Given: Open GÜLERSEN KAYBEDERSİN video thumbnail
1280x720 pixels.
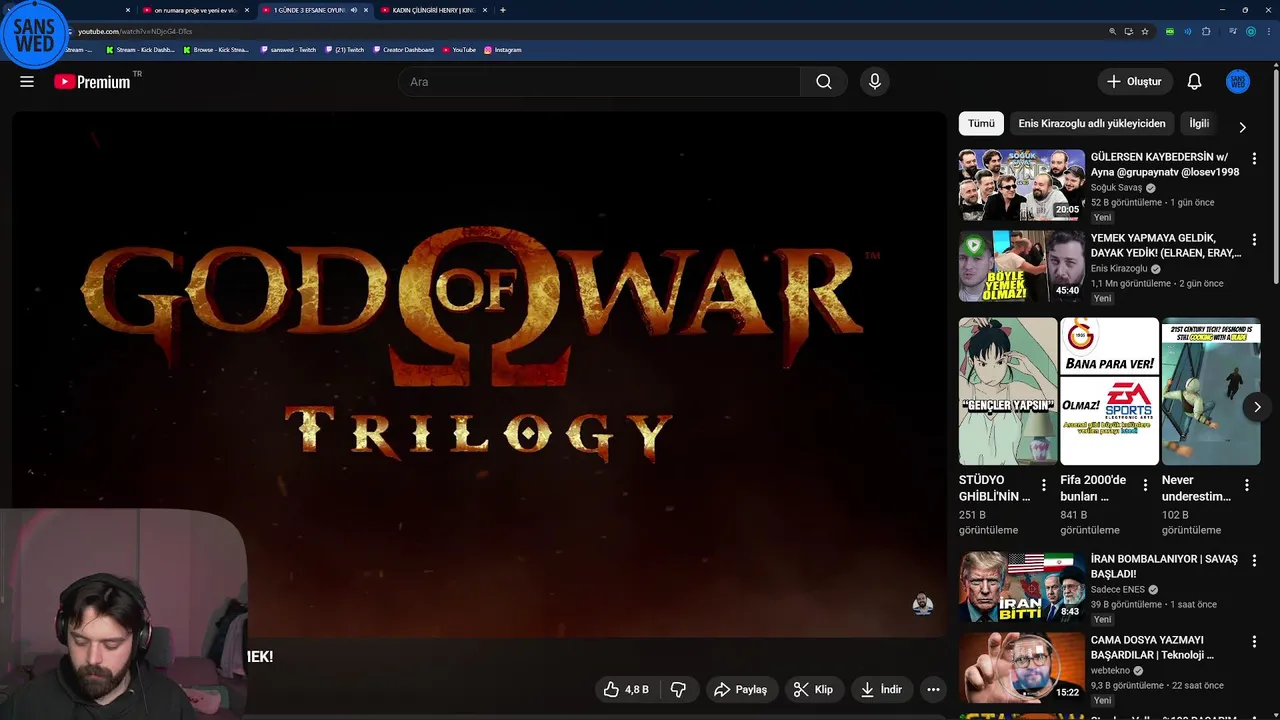Looking at the screenshot, I should tap(1022, 185).
